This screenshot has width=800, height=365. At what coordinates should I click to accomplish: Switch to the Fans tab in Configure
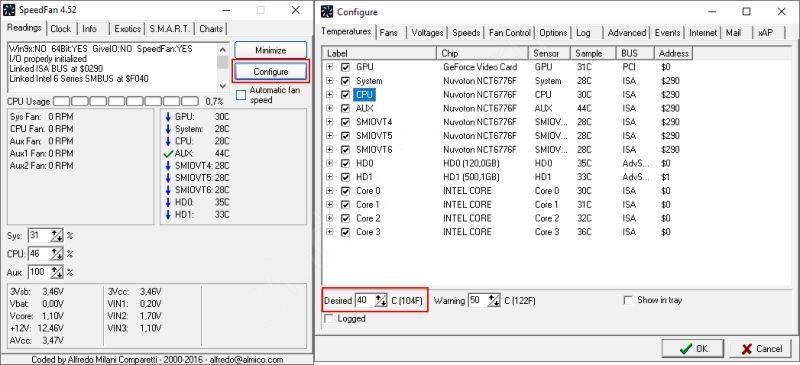point(389,33)
